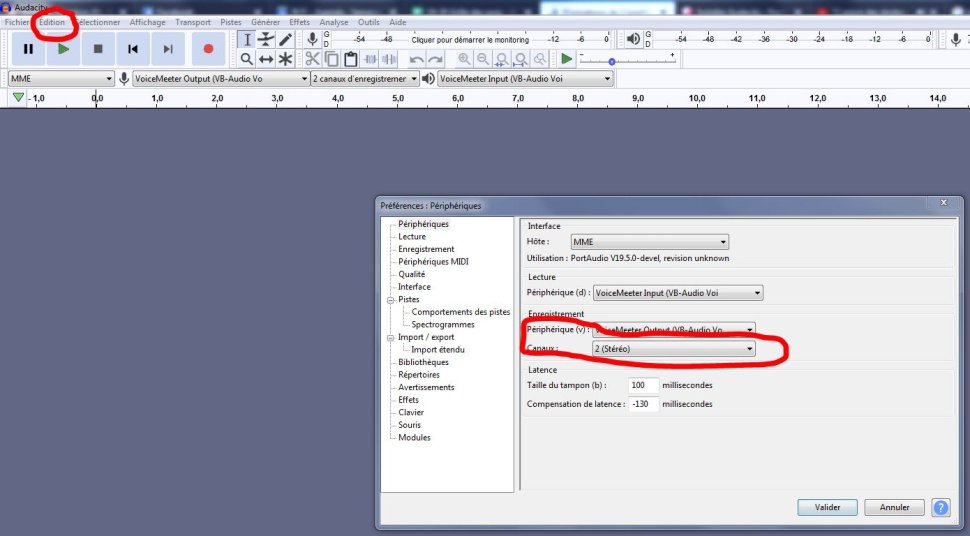Image resolution: width=970 pixels, height=536 pixels.
Task: Click Fit project to width icon
Action: [x=521, y=59]
